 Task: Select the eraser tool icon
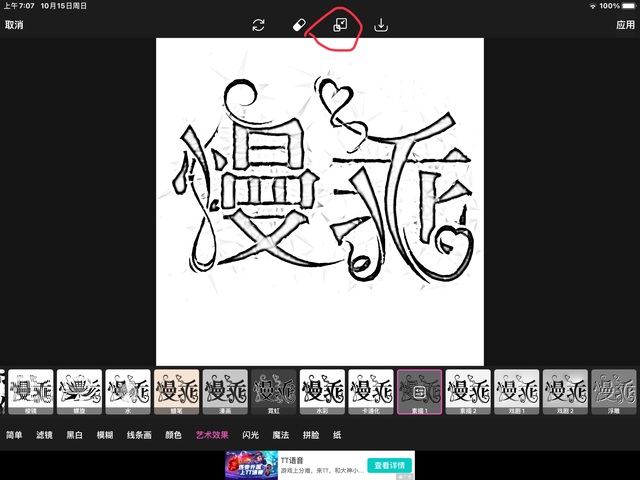297,25
